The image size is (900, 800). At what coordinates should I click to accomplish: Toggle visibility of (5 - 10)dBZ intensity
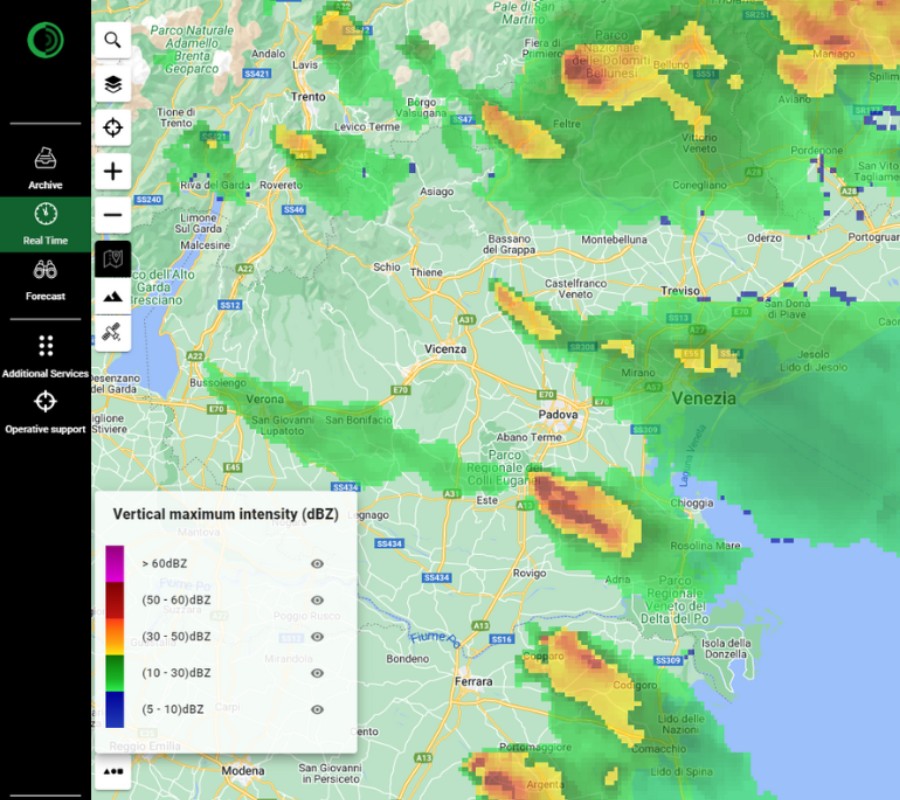pyautogui.click(x=317, y=709)
